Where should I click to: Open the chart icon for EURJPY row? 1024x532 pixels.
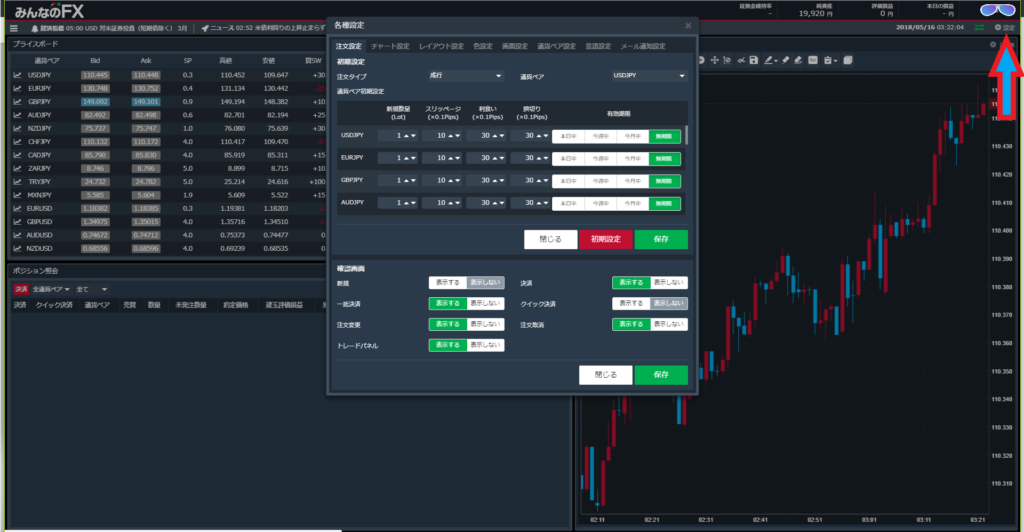(18, 88)
